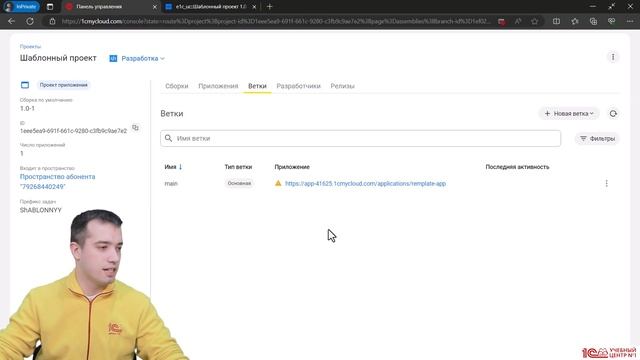Focus the 'Имя ветки' search field
640x360 pixels.
point(360,138)
